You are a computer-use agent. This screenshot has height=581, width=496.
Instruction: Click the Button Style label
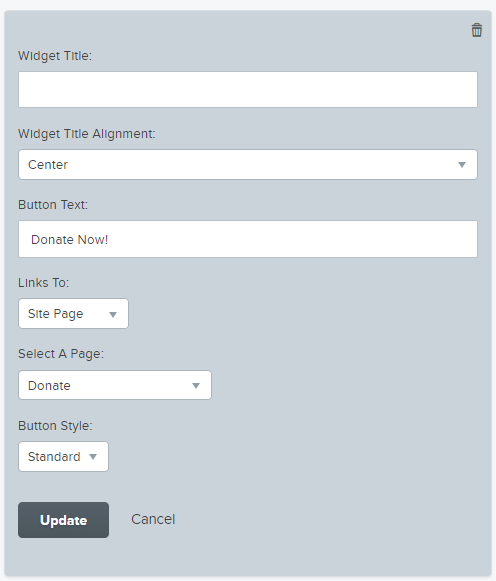click(55, 426)
